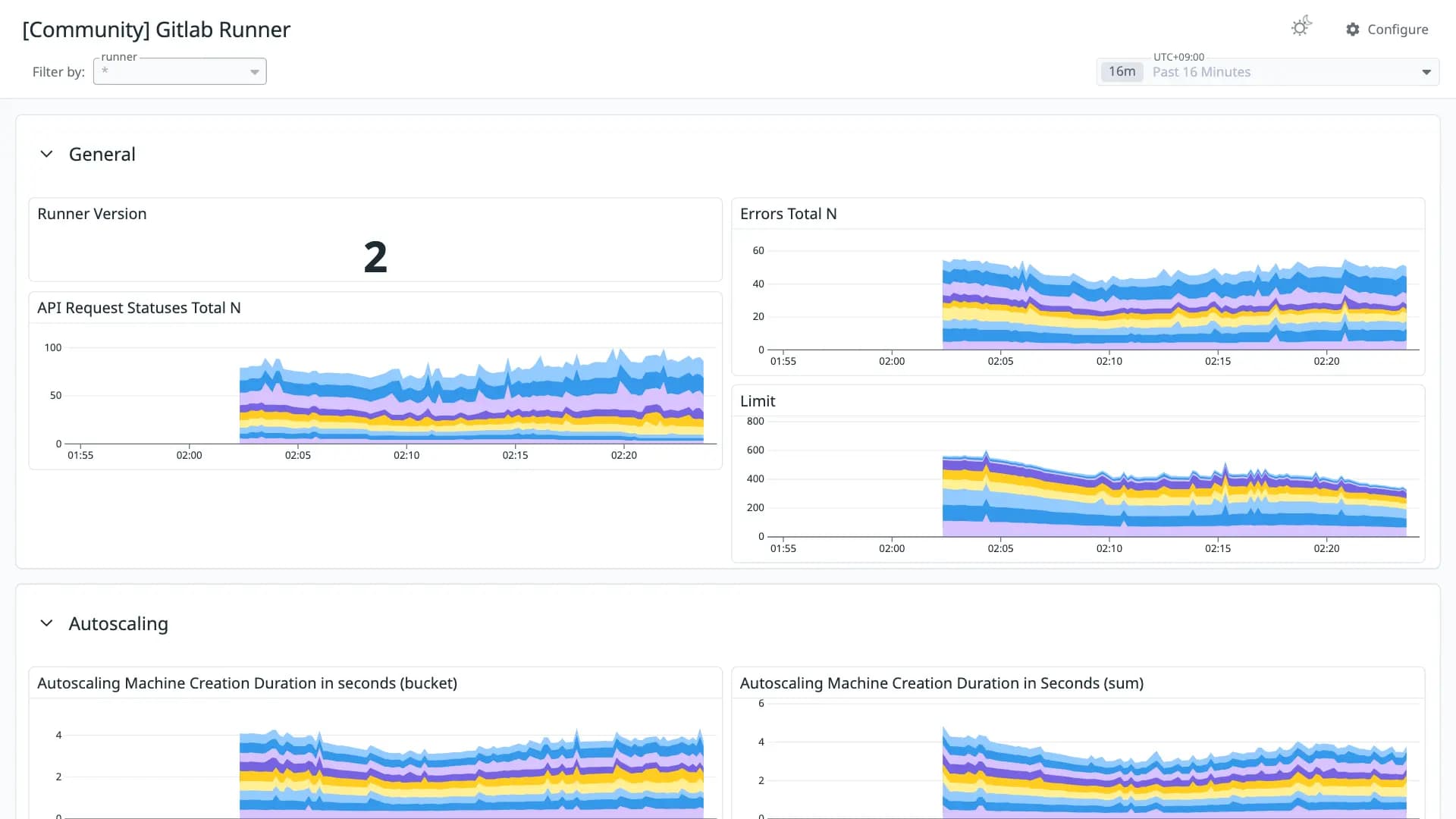
Task: Click the Errors Total N widget title
Action: point(788,214)
